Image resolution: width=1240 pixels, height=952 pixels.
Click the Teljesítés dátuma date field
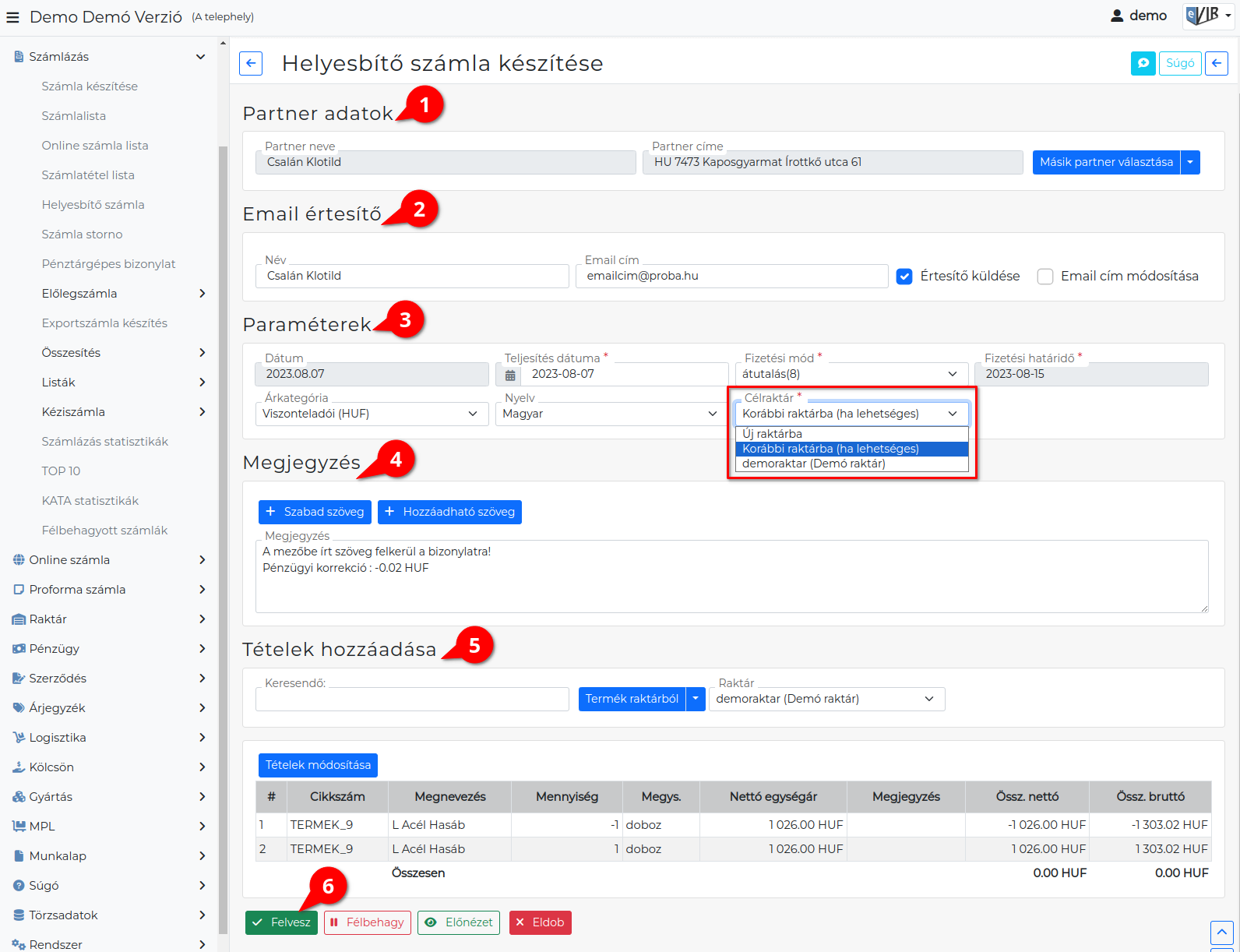(x=625, y=375)
